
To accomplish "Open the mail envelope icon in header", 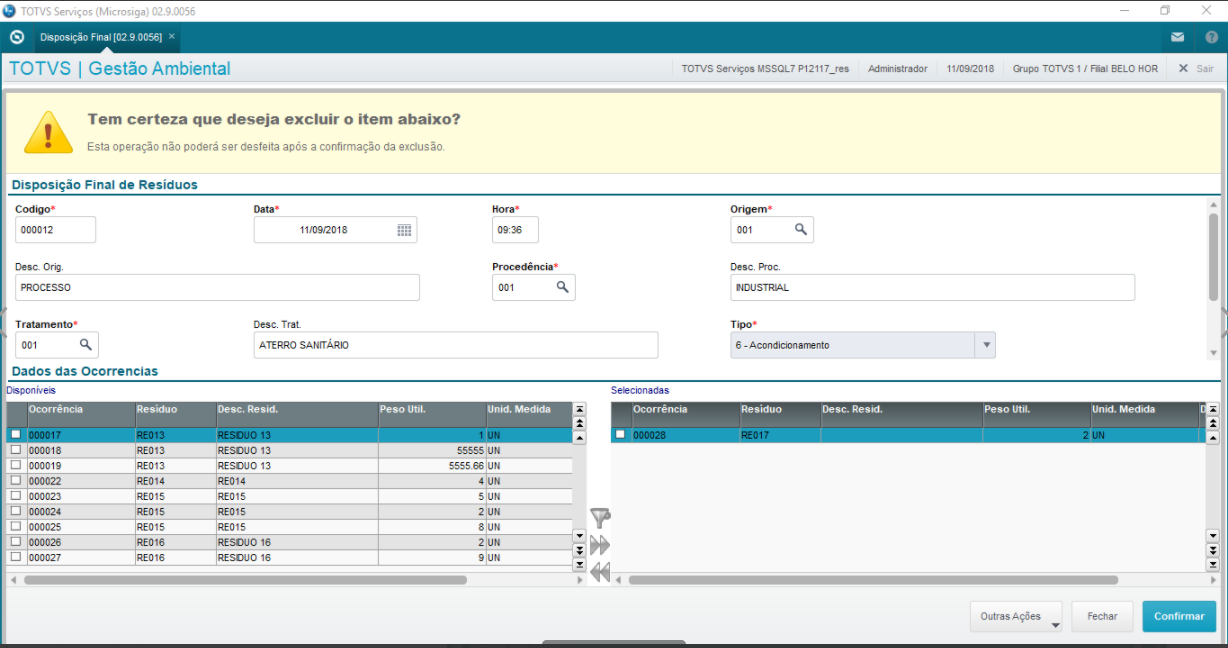I will pyautogui.click(x=1178, y=37).
